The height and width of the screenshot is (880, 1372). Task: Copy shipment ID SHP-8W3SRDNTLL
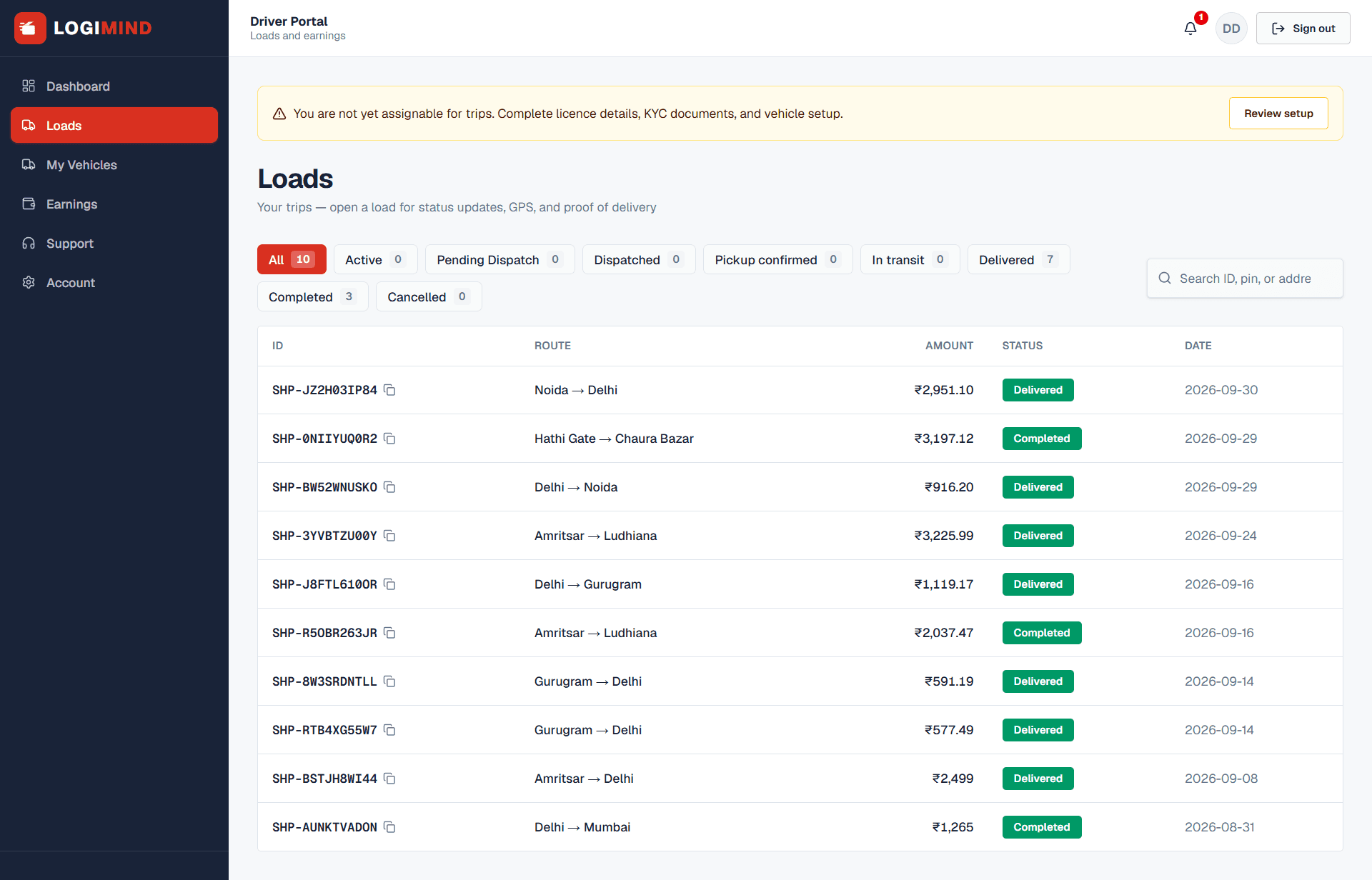click(389, 681)
